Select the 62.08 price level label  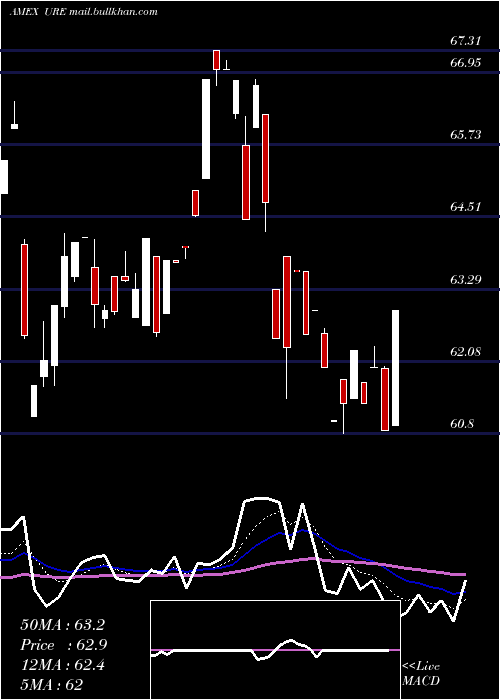[x=465, y=352]
